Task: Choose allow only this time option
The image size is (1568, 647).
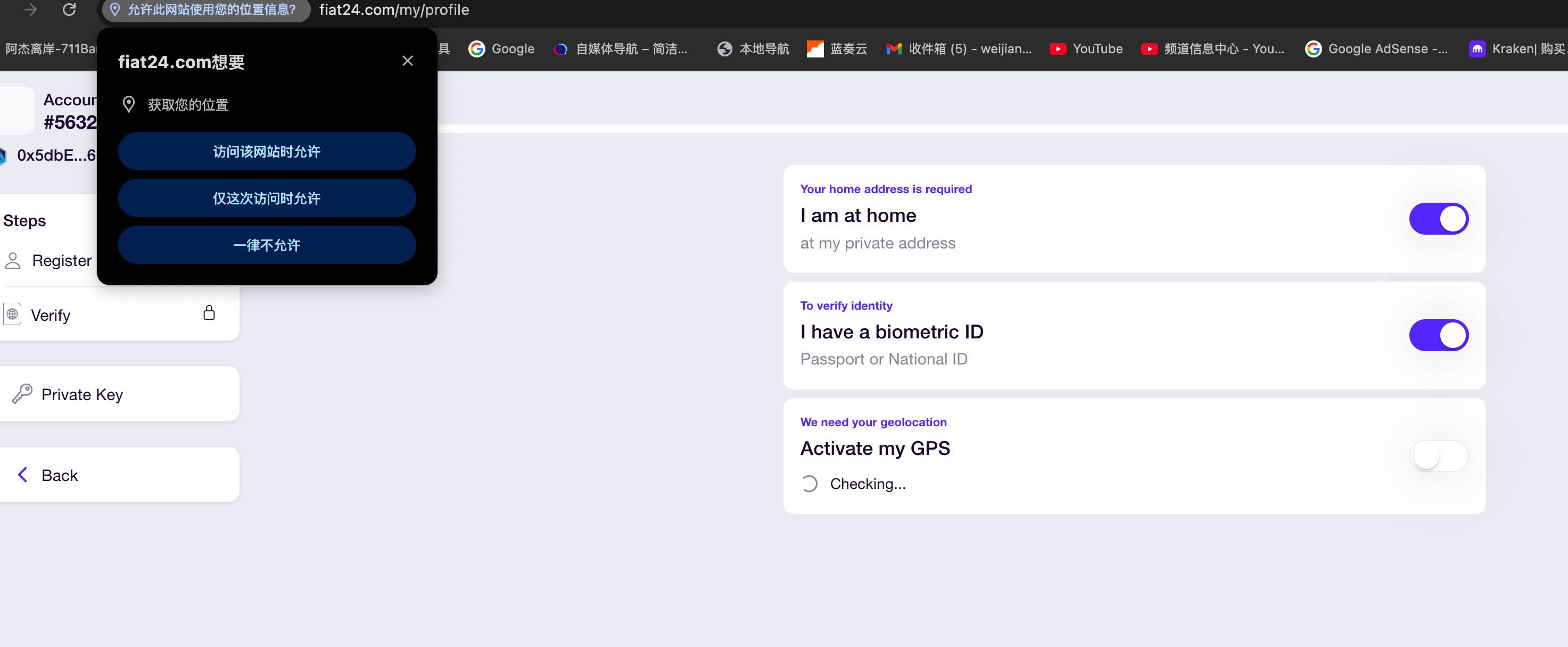Action: [267, 198]
